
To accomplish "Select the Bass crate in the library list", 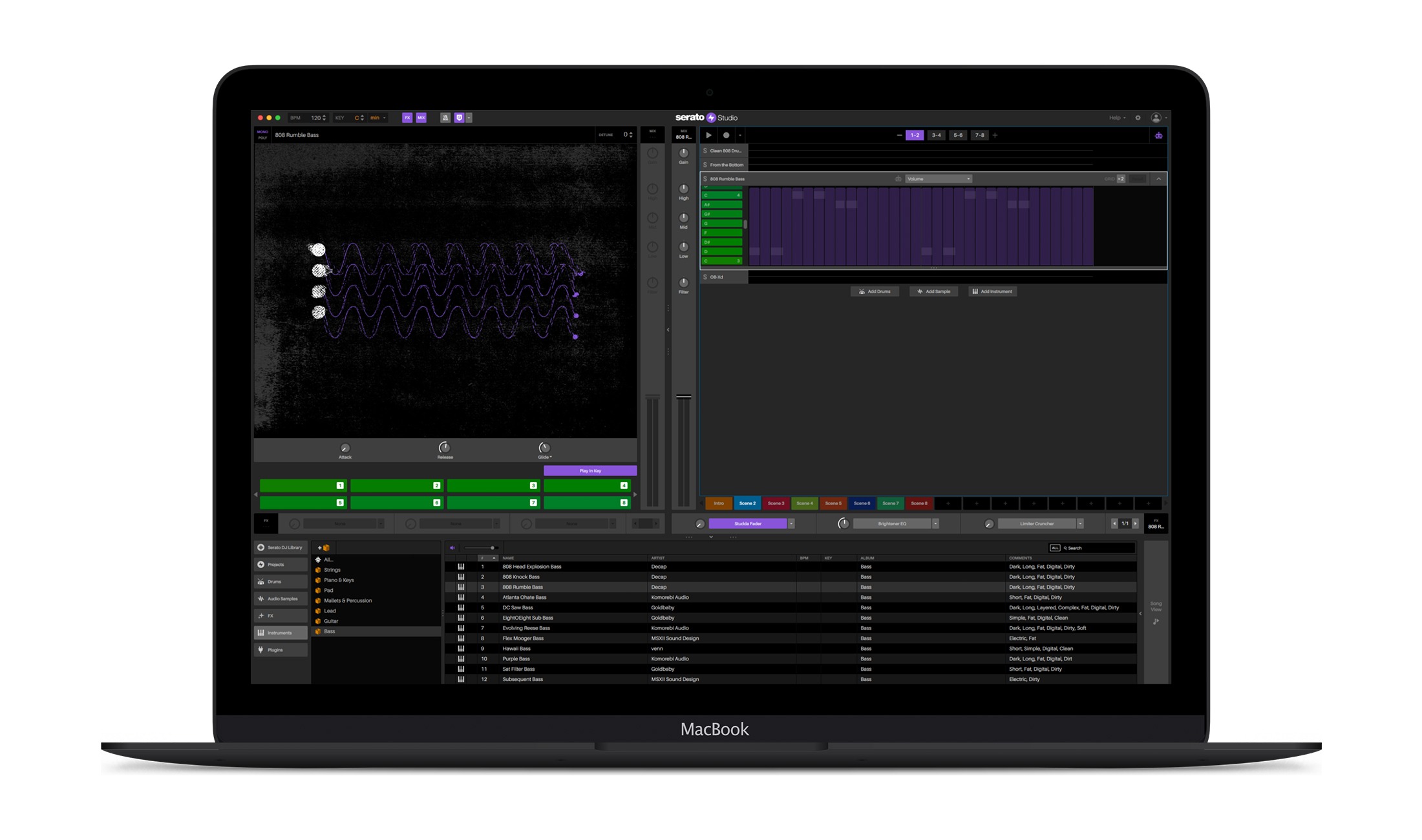I will (x=330, y=631).
